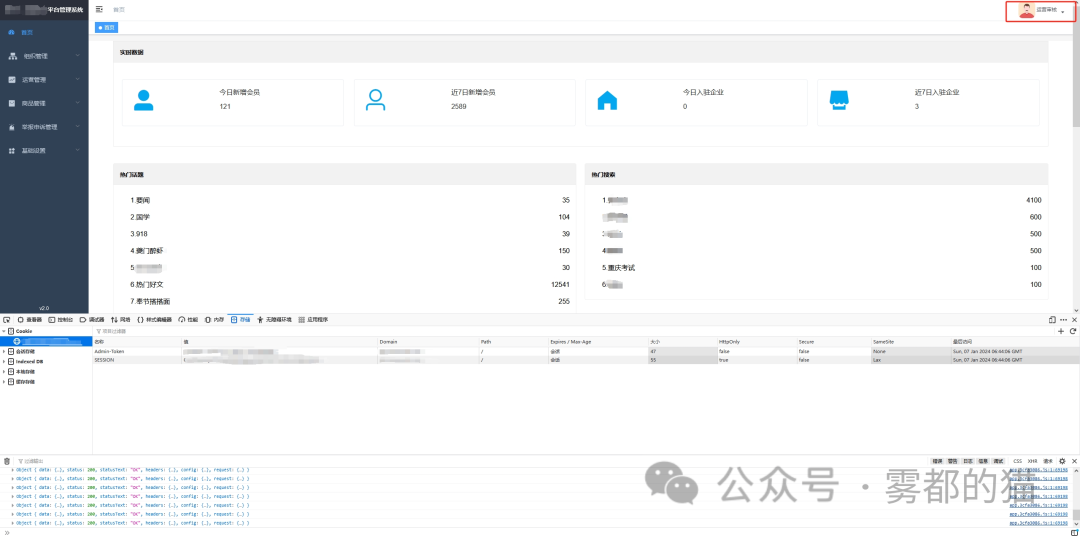The width and height of the screenshot is (1080, 543).
Task: Click hot topic 1.要闻
Action: point(140,201)
